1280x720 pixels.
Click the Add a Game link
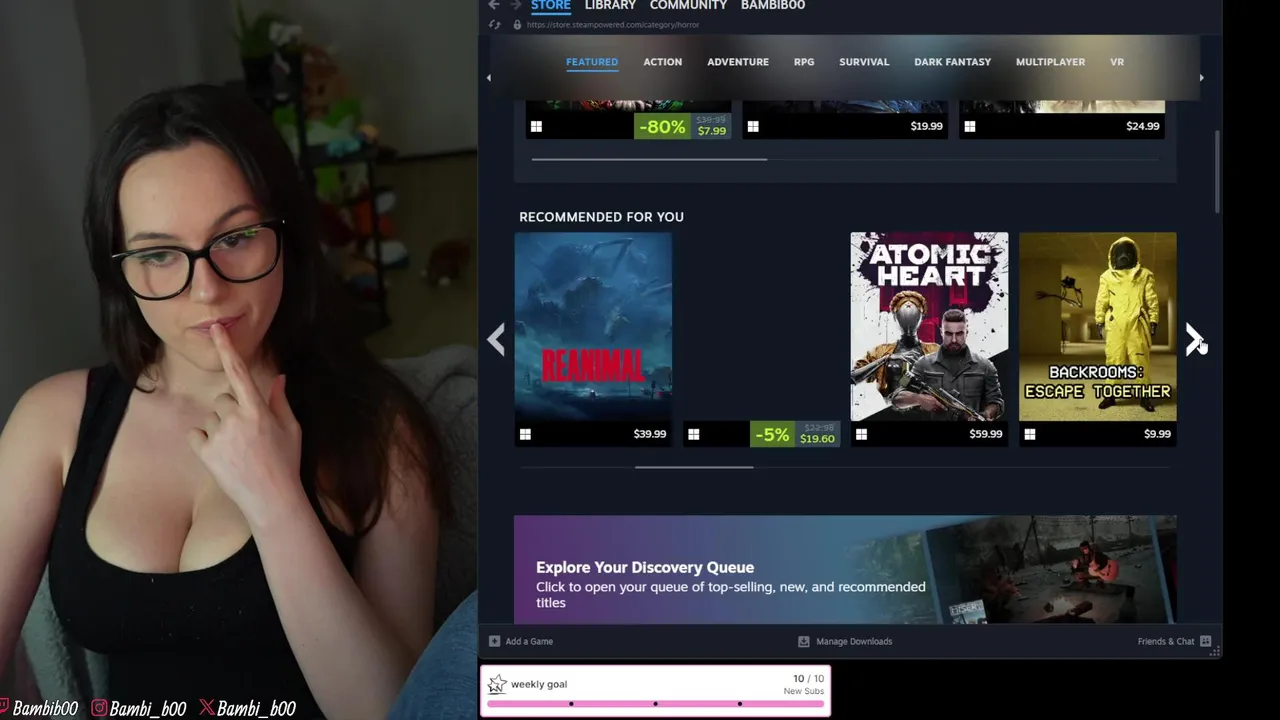529,641
